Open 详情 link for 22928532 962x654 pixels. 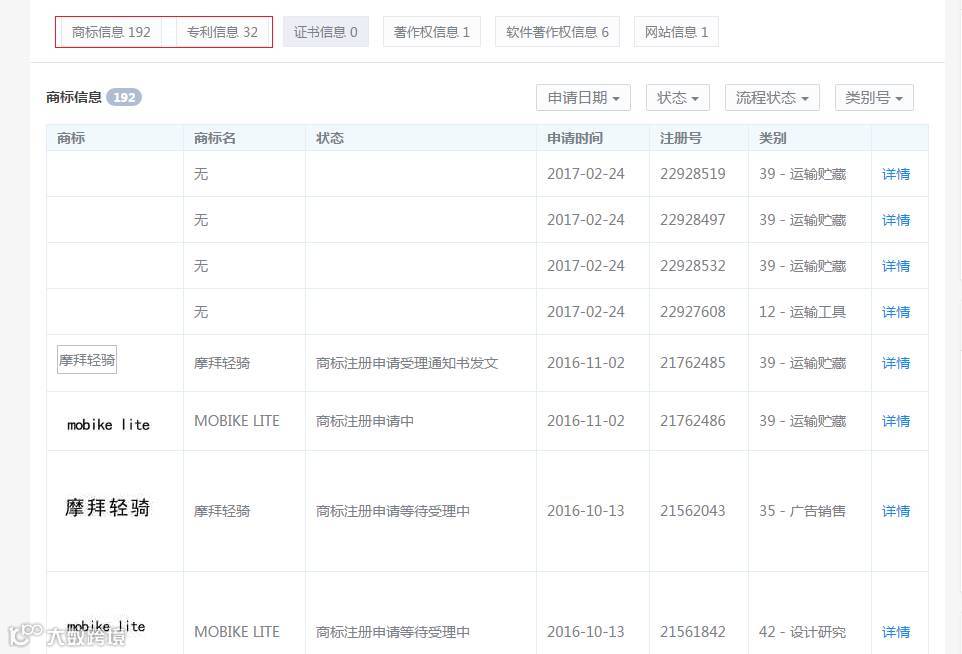[896, 266]
